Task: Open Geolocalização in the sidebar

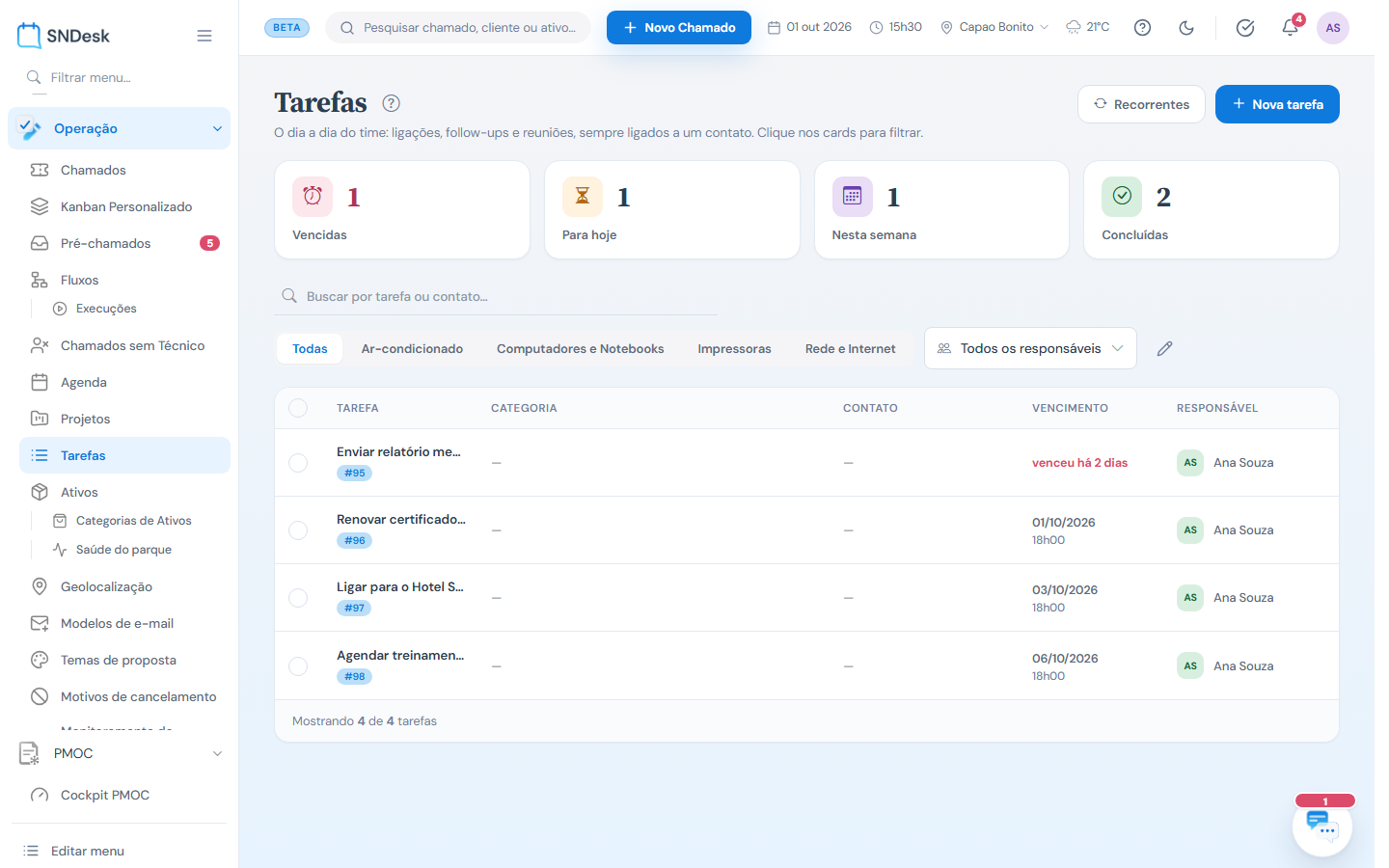Action: point(124,586)
